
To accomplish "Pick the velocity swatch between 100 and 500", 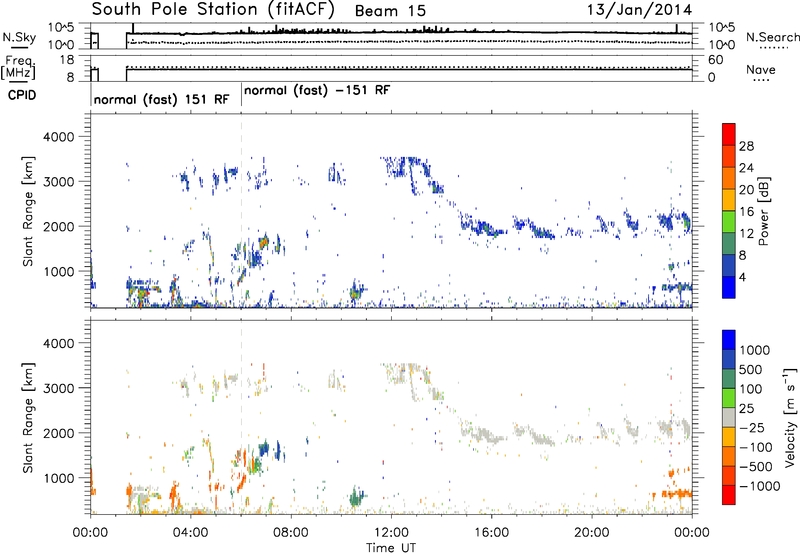I will tap(729, 379).
